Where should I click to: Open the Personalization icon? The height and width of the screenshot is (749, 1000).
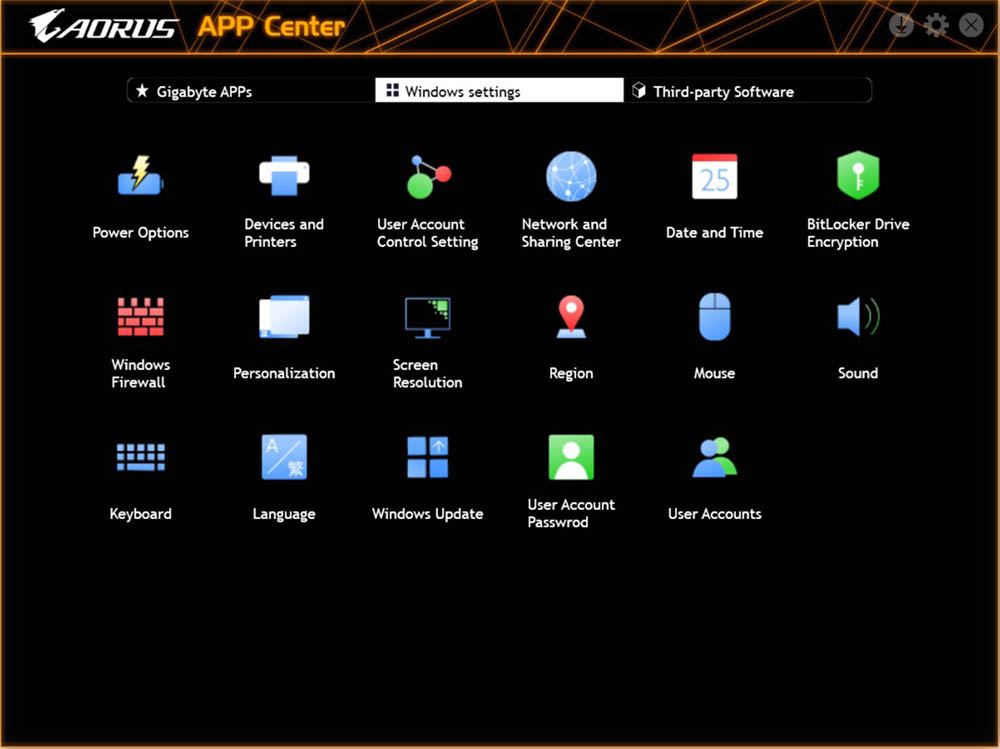click(284, 316)
